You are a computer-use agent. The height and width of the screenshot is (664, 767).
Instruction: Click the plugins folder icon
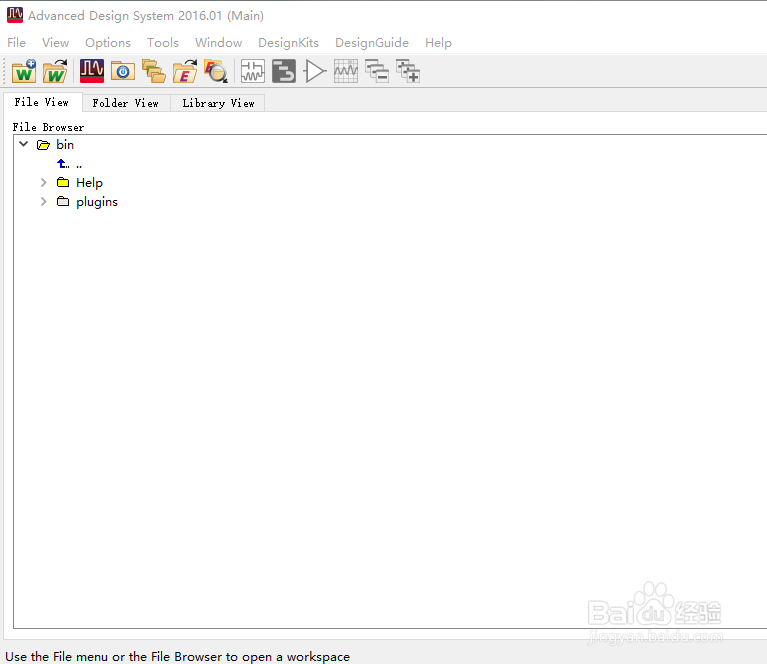coord(63,202)
